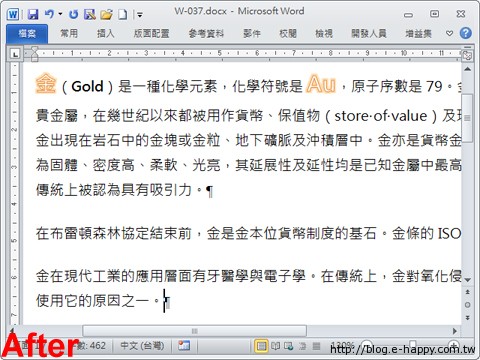Open a file using the folder icon
480x360 pixels.
click(x=106, y=14)
